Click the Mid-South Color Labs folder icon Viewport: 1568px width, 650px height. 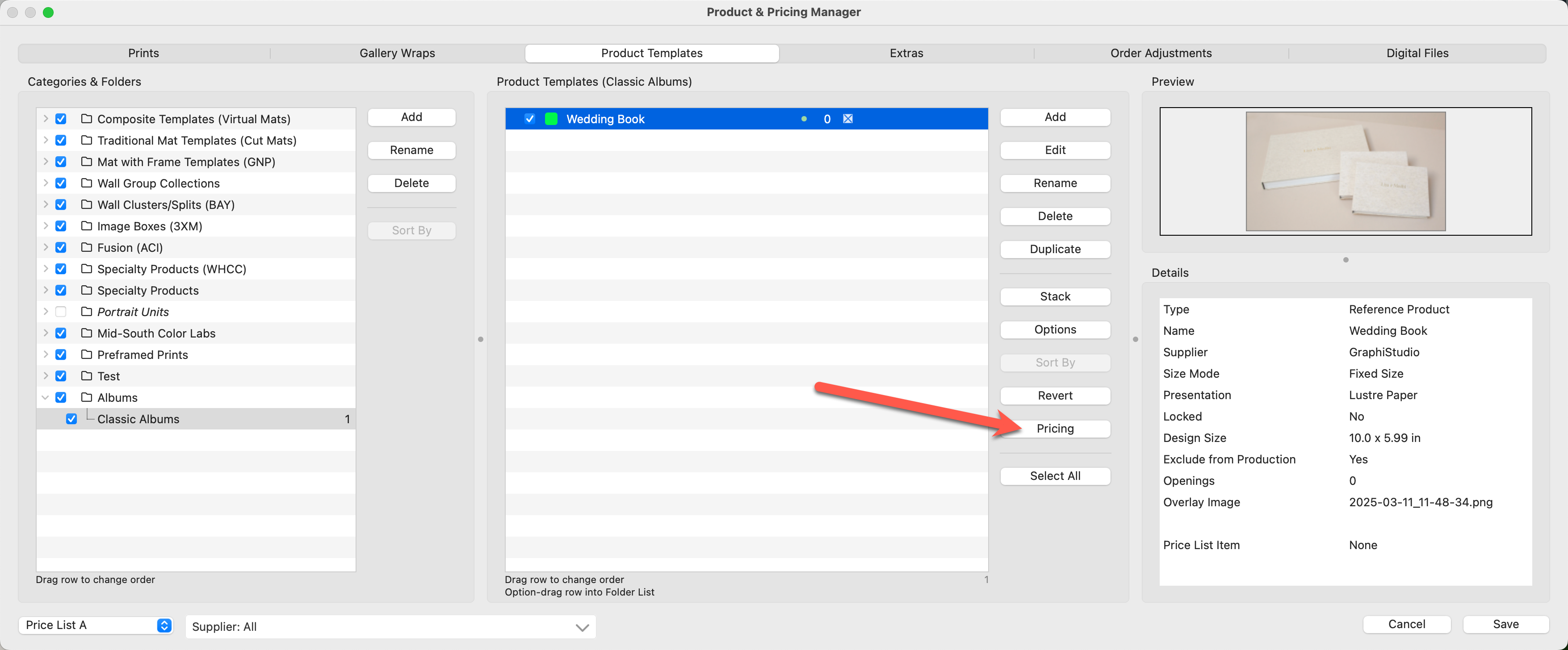[x=86, y=333]
